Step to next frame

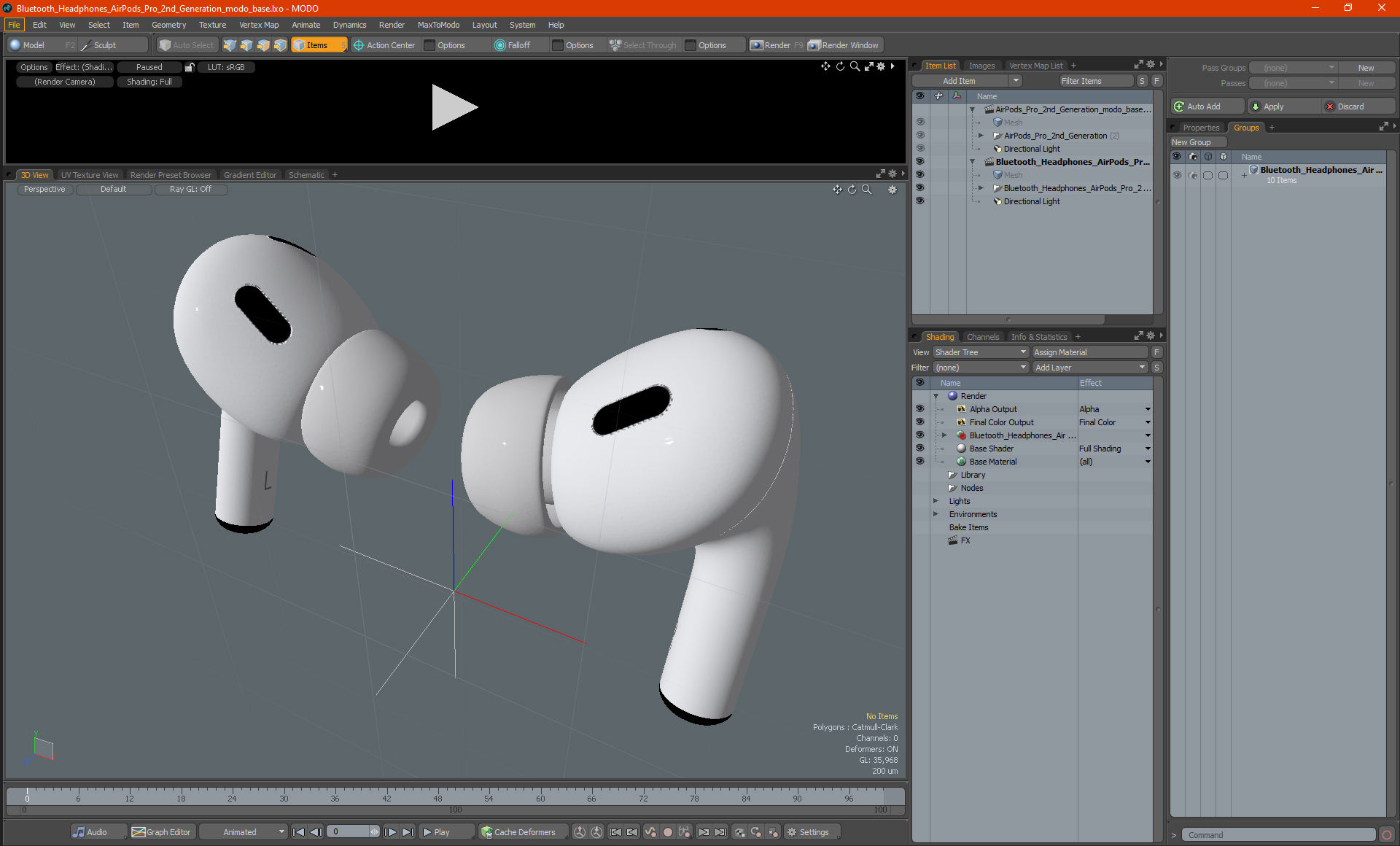coord(391,832)
